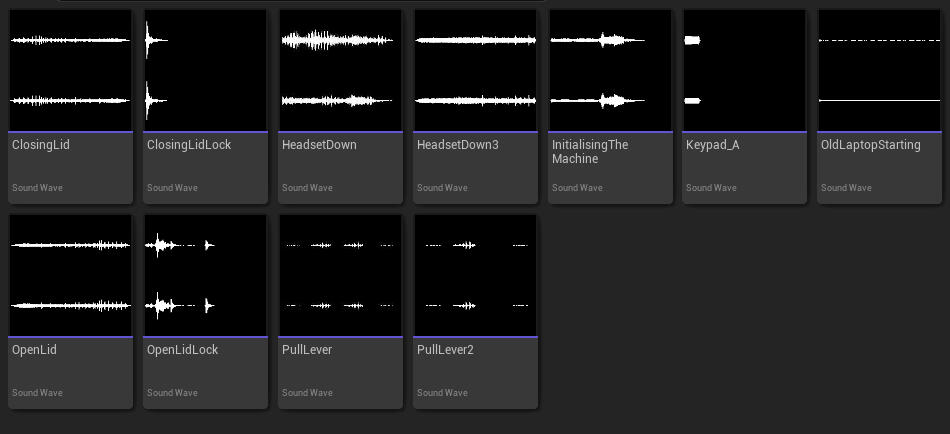Select the ClosingLid sound wave thumbnail
Viewport: 950px width, 434px height.
click(70, 70)
